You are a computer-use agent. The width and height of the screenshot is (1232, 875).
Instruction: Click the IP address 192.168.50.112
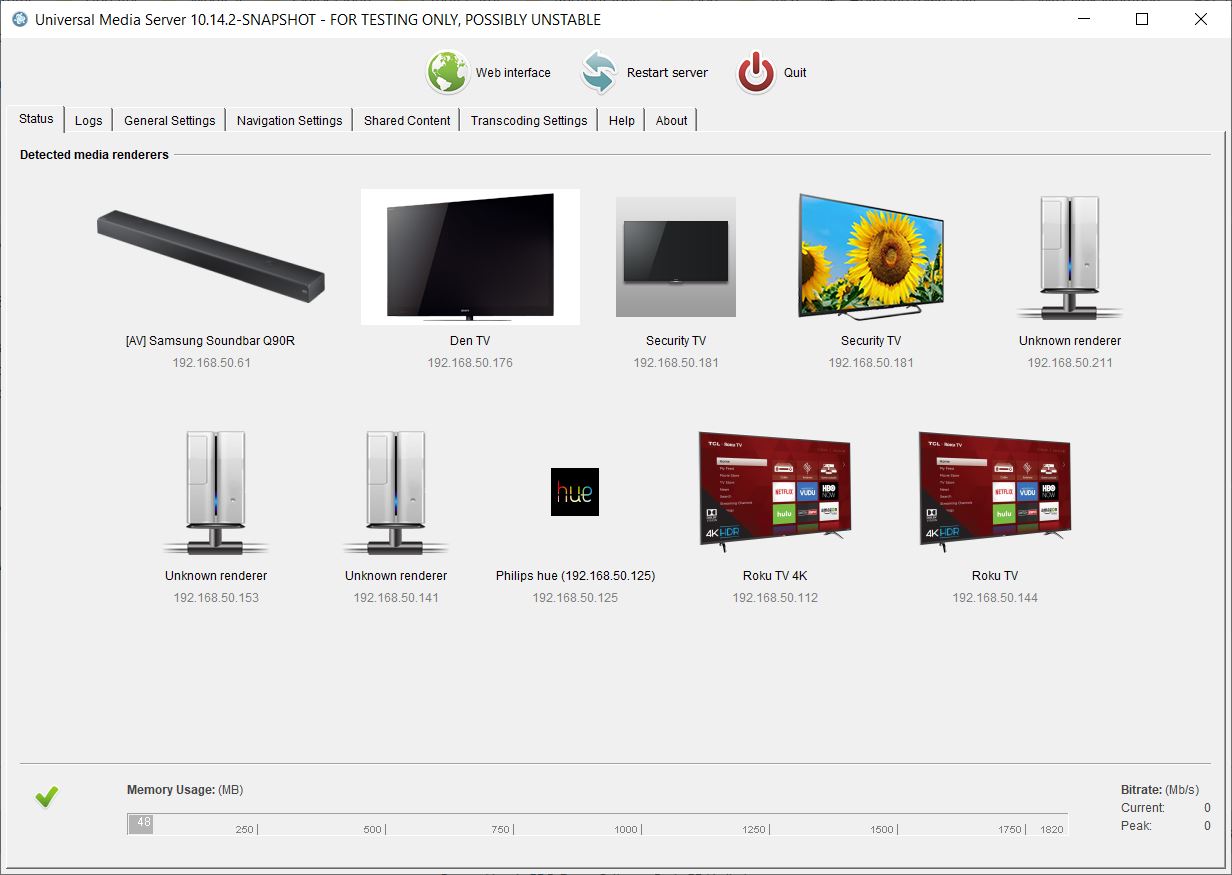[775, 598]
